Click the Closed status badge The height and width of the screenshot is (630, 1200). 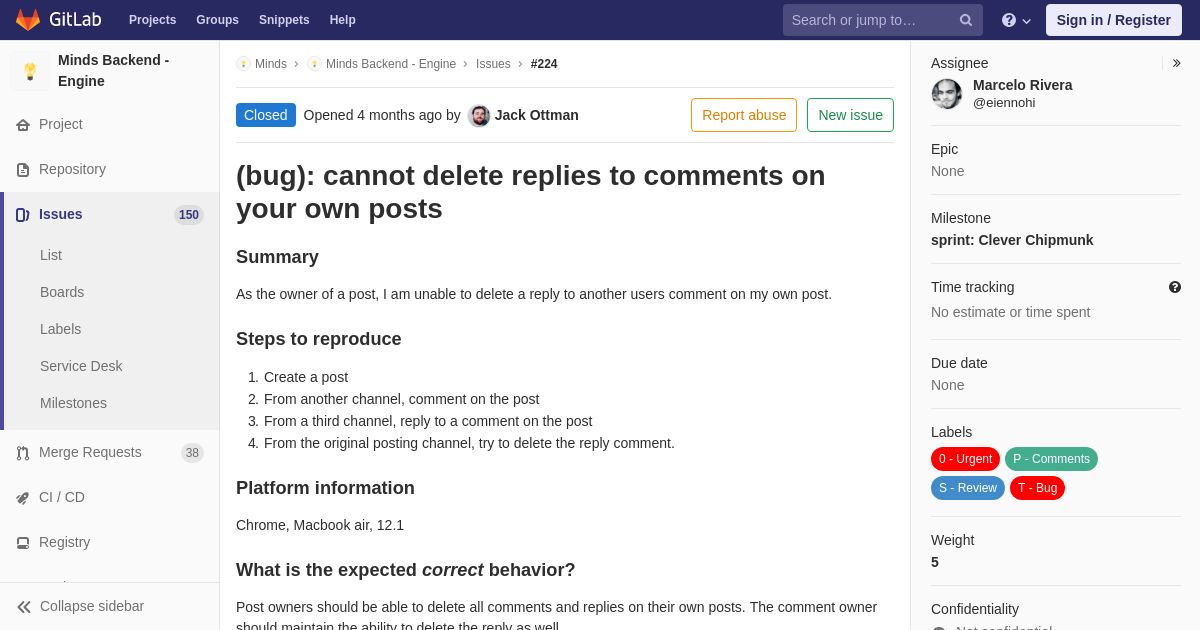(266, 115)
